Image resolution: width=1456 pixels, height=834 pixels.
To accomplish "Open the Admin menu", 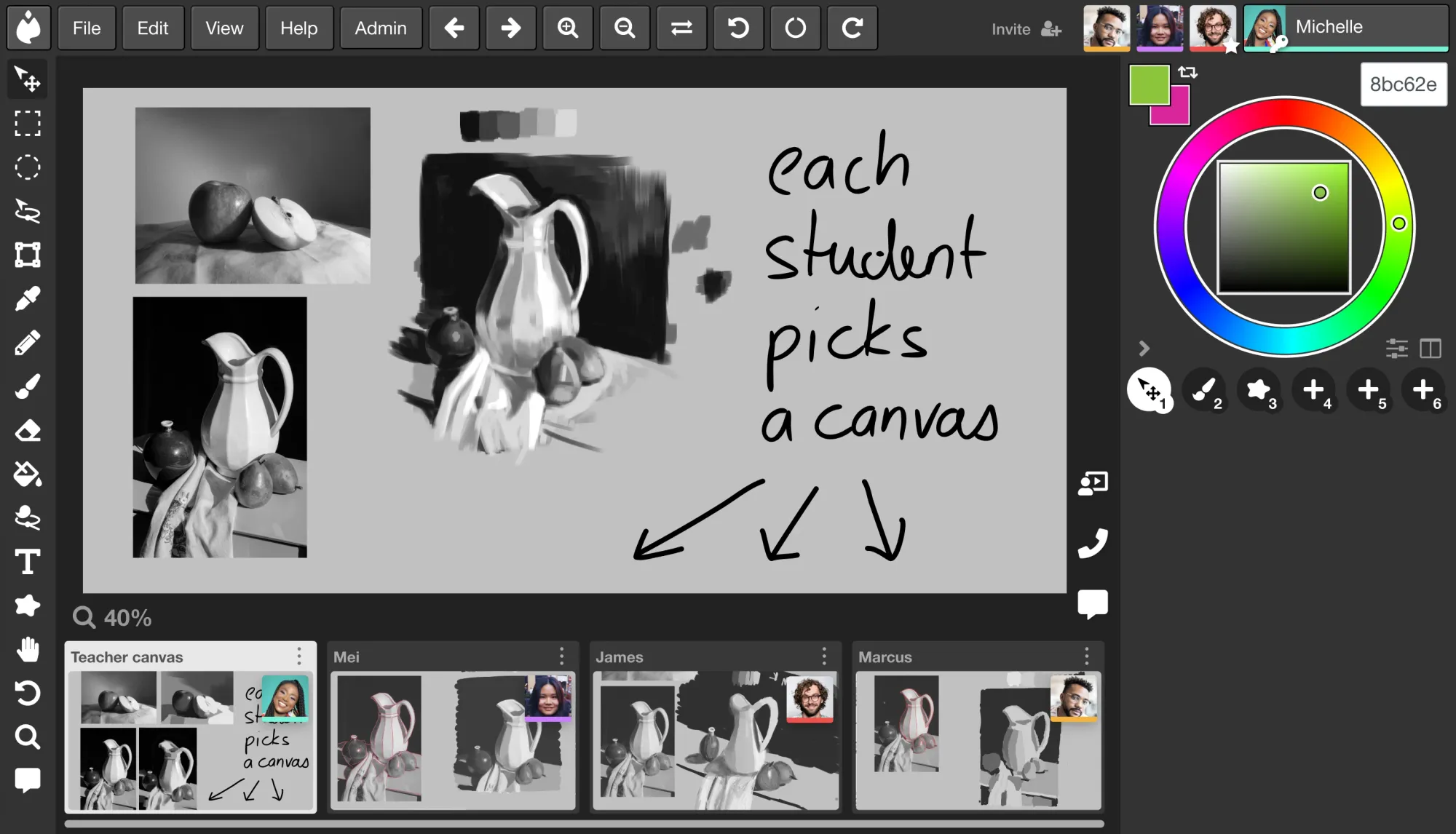I will pos(381,28).
